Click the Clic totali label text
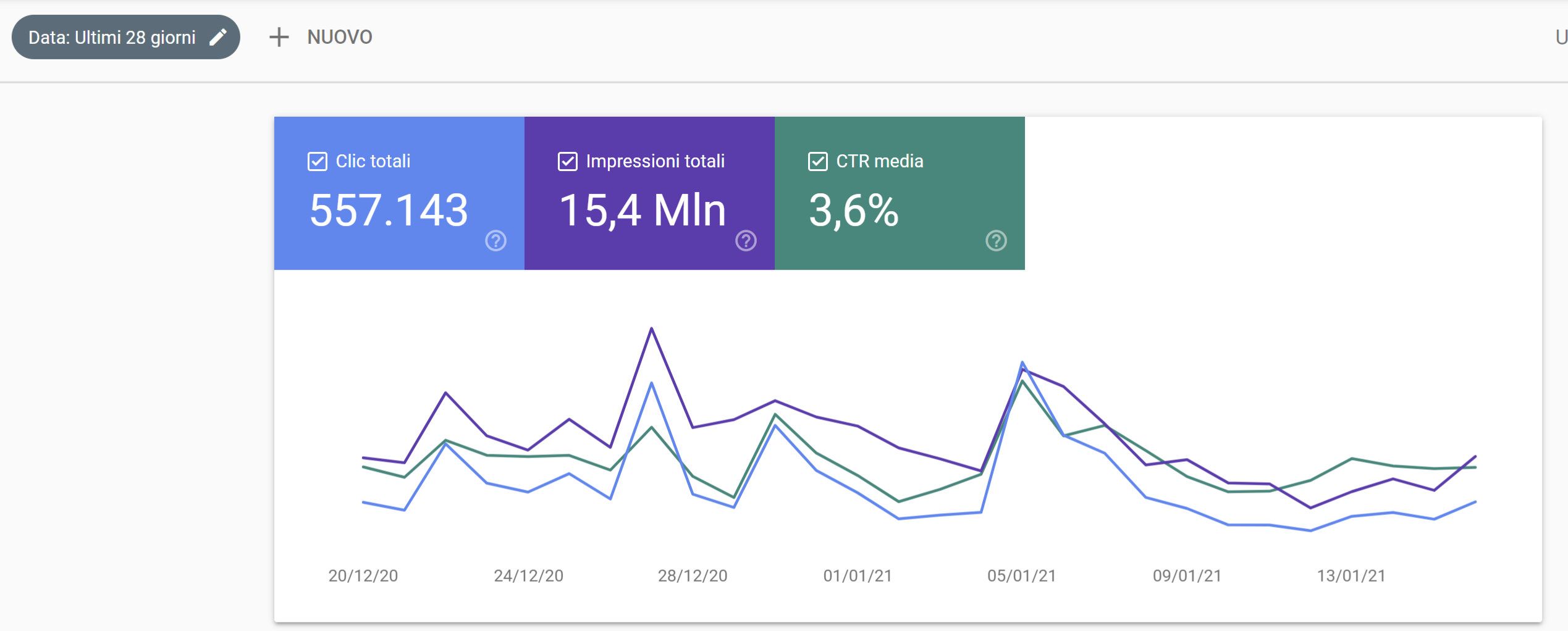The image size is (1568, 631). click(x=373, y=162)
